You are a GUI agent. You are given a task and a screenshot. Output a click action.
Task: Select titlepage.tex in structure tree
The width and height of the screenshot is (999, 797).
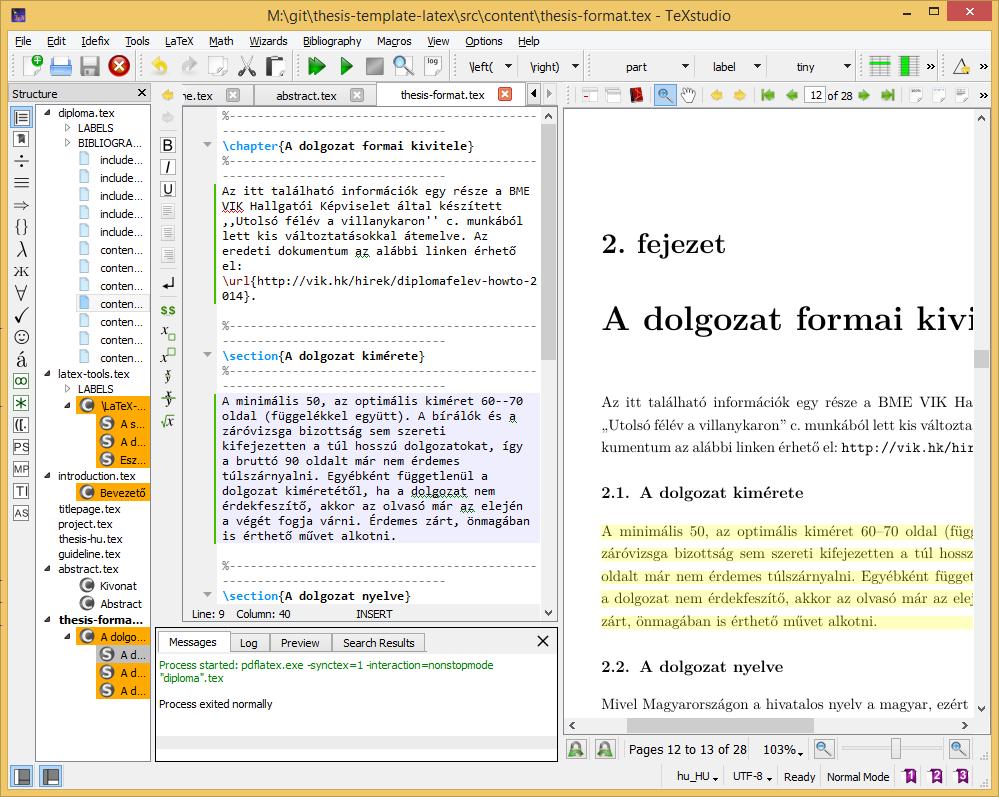89,508
